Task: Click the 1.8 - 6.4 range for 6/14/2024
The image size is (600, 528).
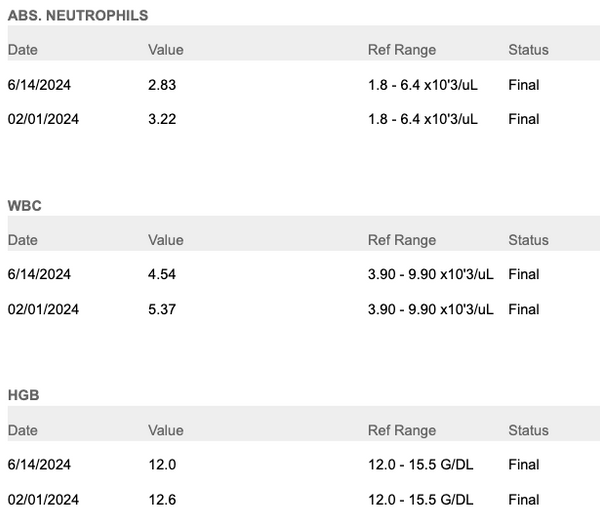Action: click(423, 85)
